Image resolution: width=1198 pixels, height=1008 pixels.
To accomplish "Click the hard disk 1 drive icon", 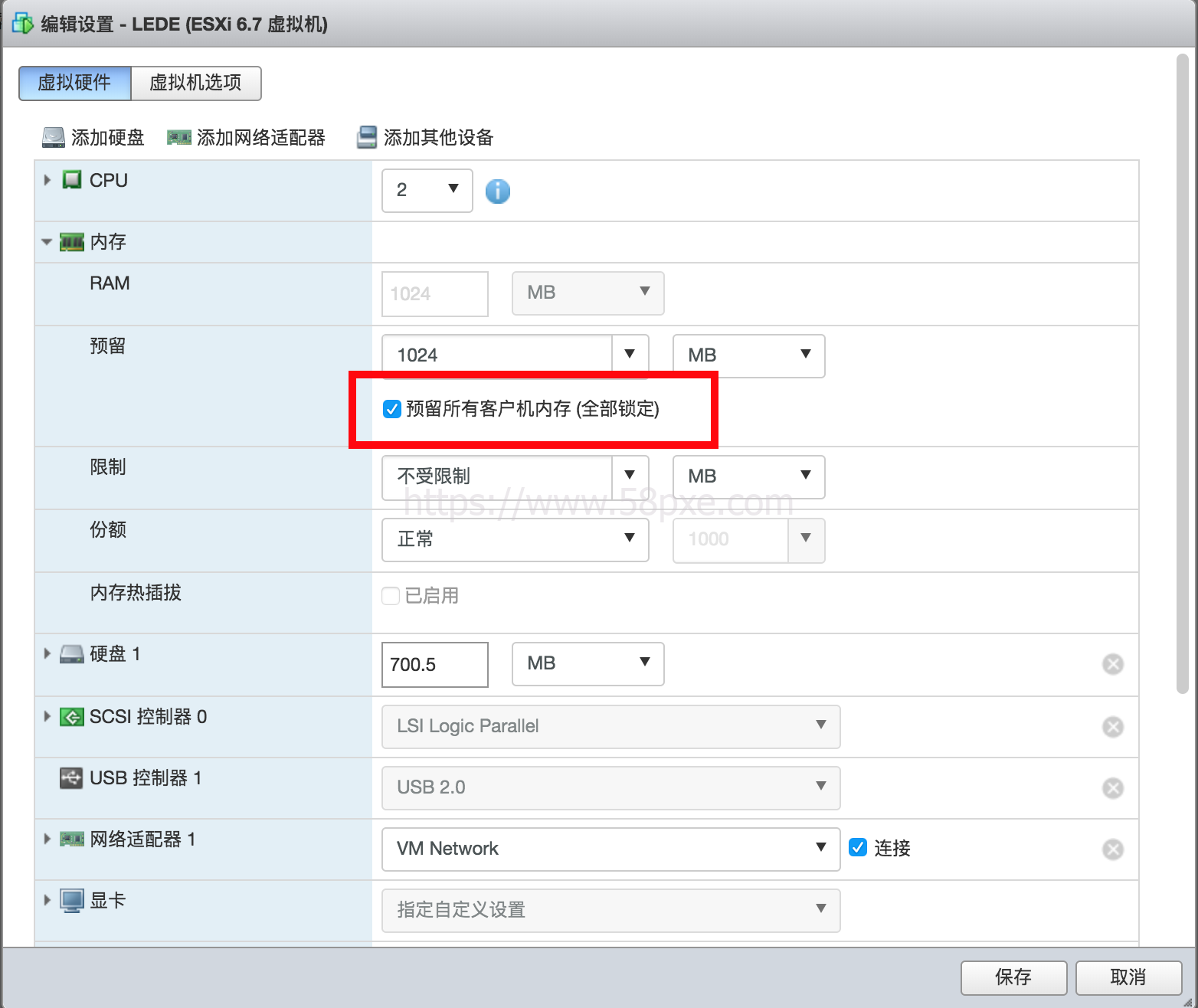I will [x=72, y=654].
